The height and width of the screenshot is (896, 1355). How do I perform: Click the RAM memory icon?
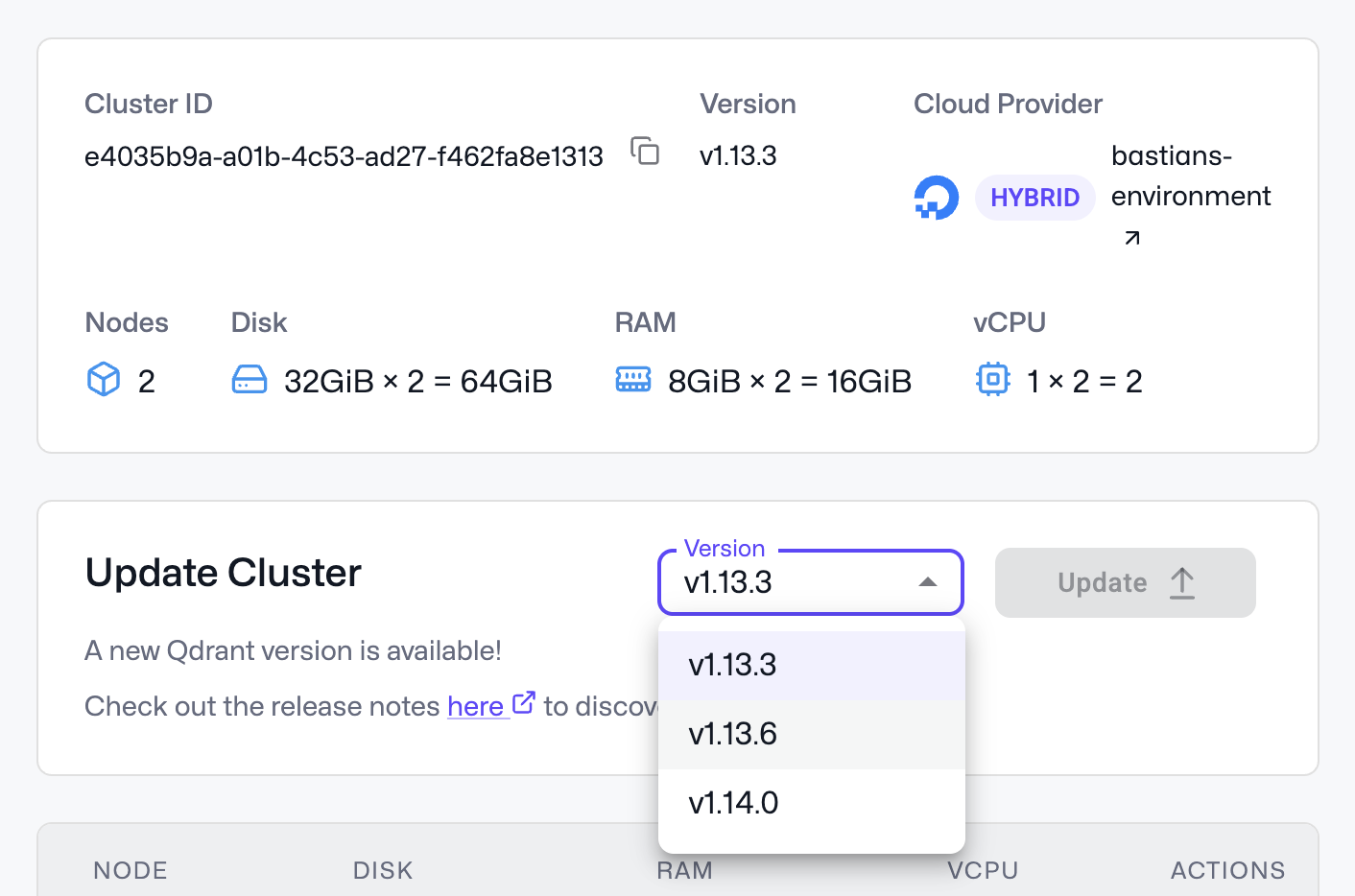[x=633, y=380]
